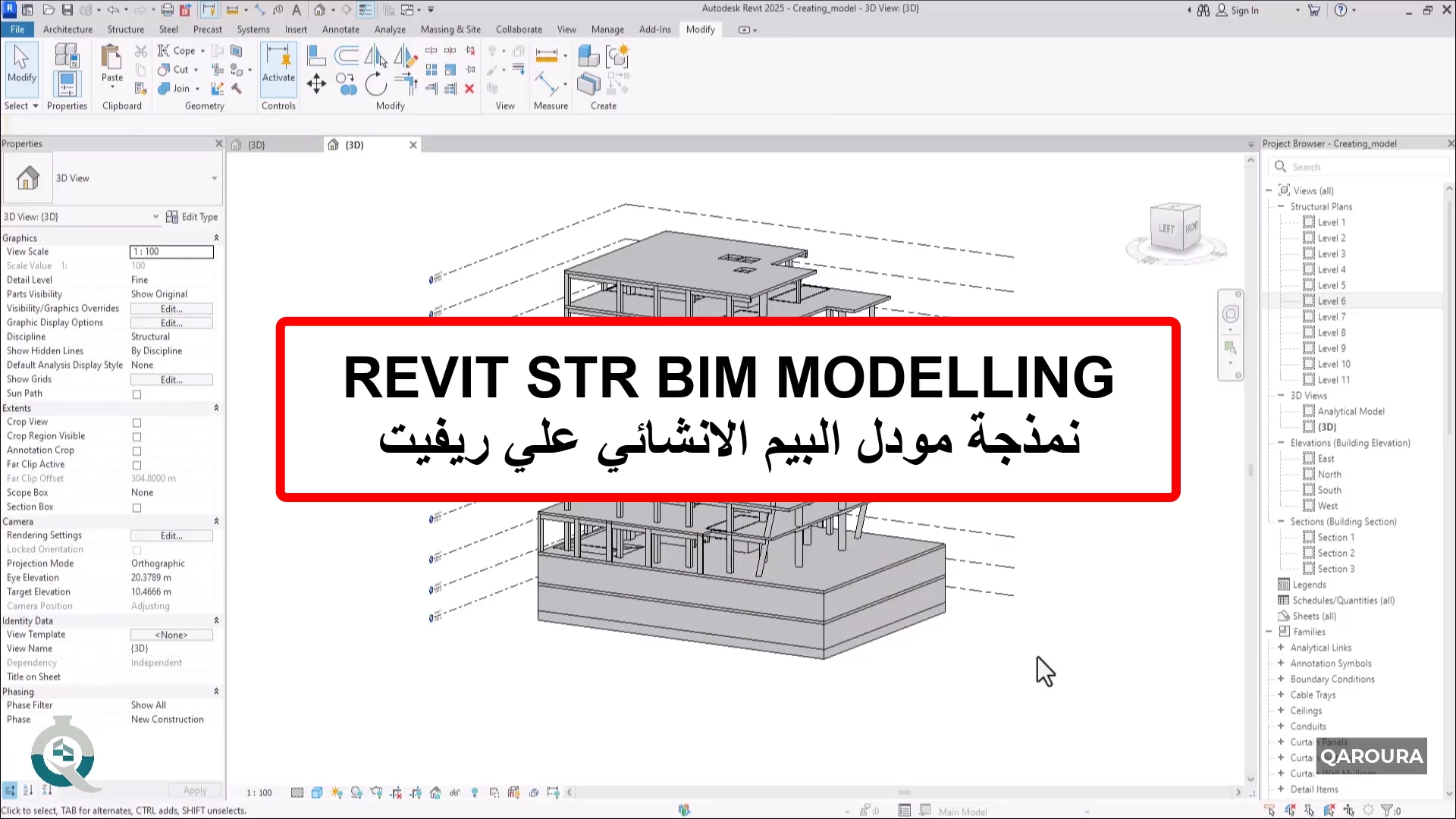Click the red Delete icon in Modify panel
1456x819 pixels.
(x=469, y=89)
